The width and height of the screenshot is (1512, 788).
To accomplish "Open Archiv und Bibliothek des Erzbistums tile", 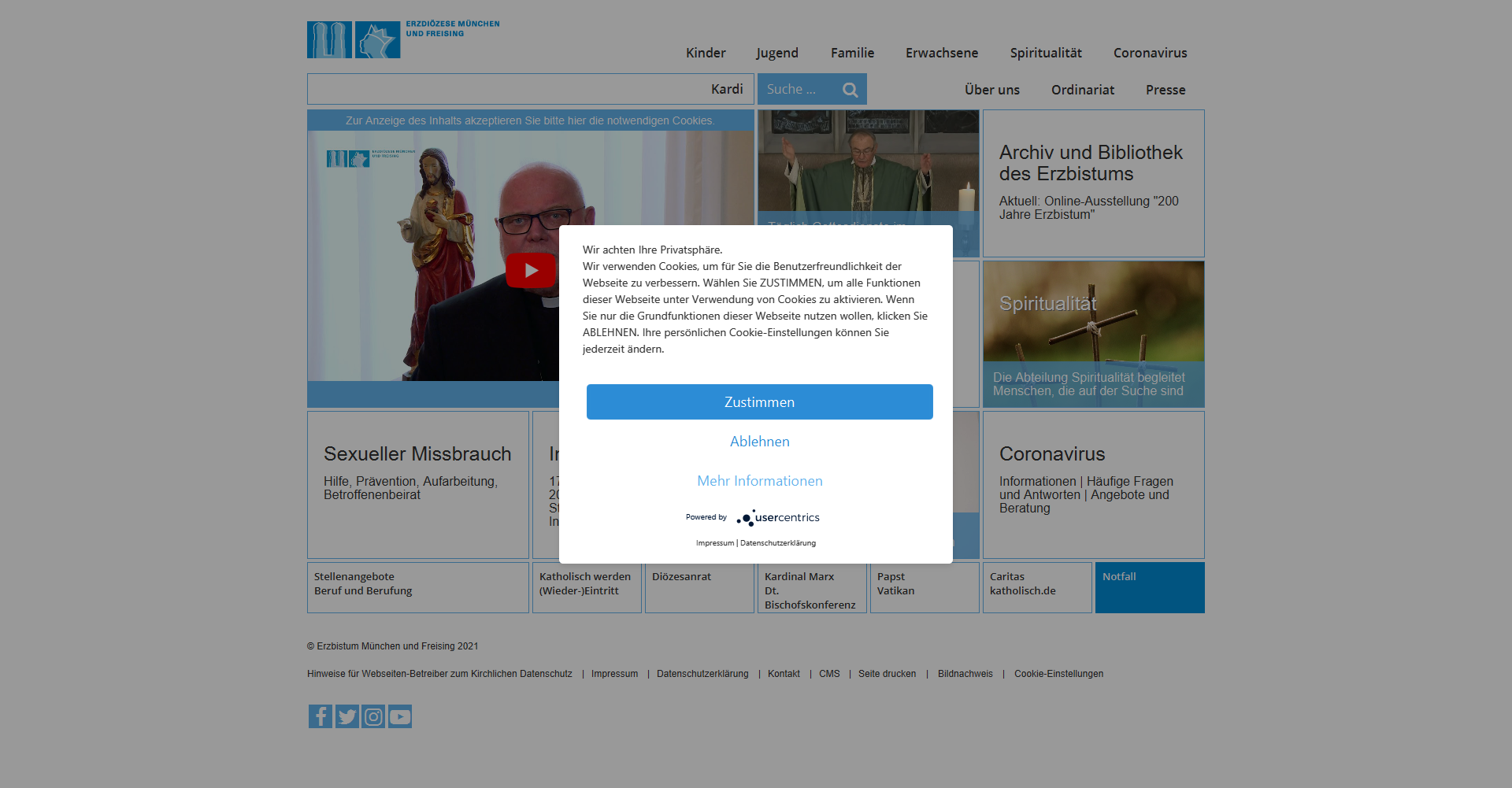I will tap(1094, 183).
